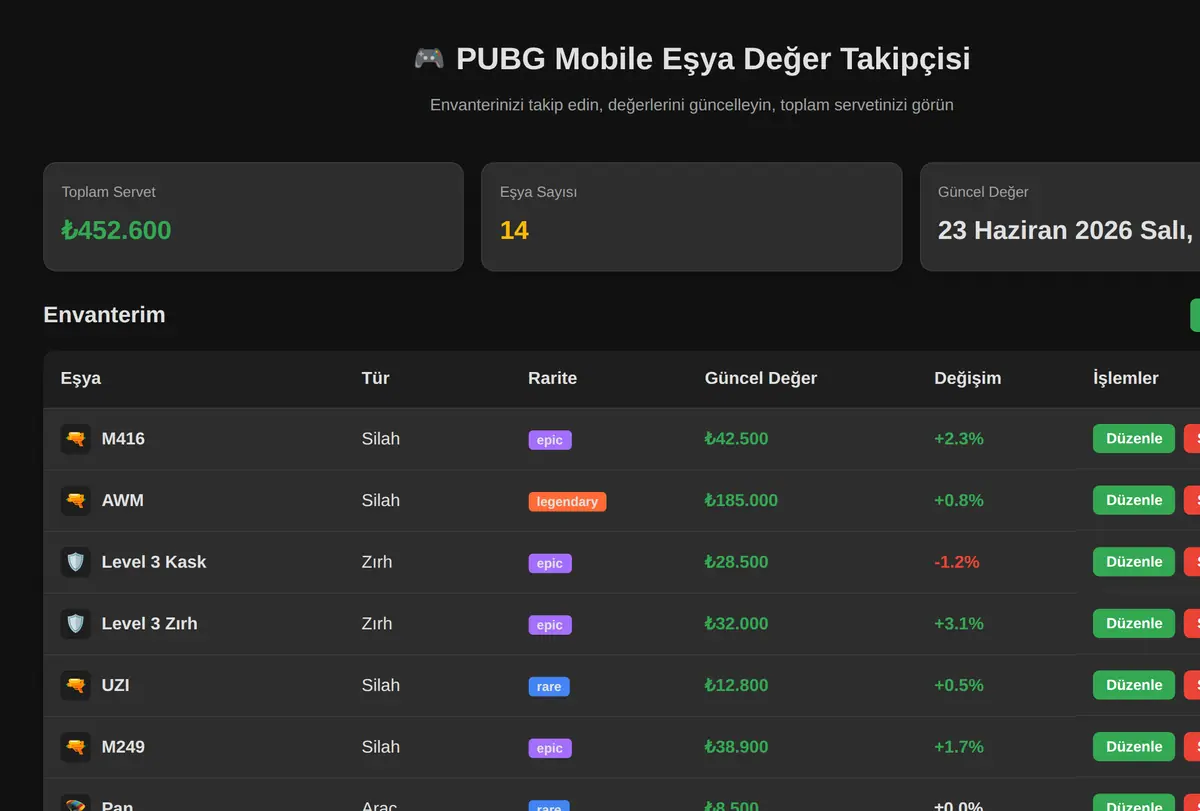Click the UZI gun icon
1200x811 pixels.
pyautogui.click(x=76, y=685)
